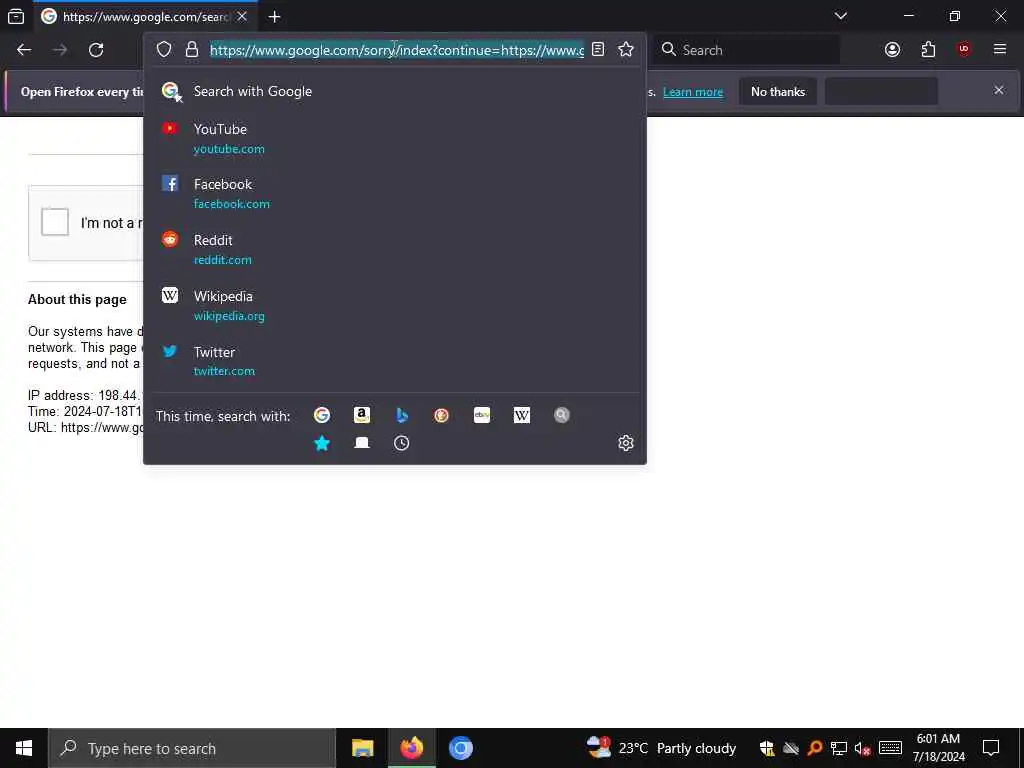This screenshot has height=768, width=1024.
Task: Open Firefox View in the tab bar
Action: [x=16, y=16]
